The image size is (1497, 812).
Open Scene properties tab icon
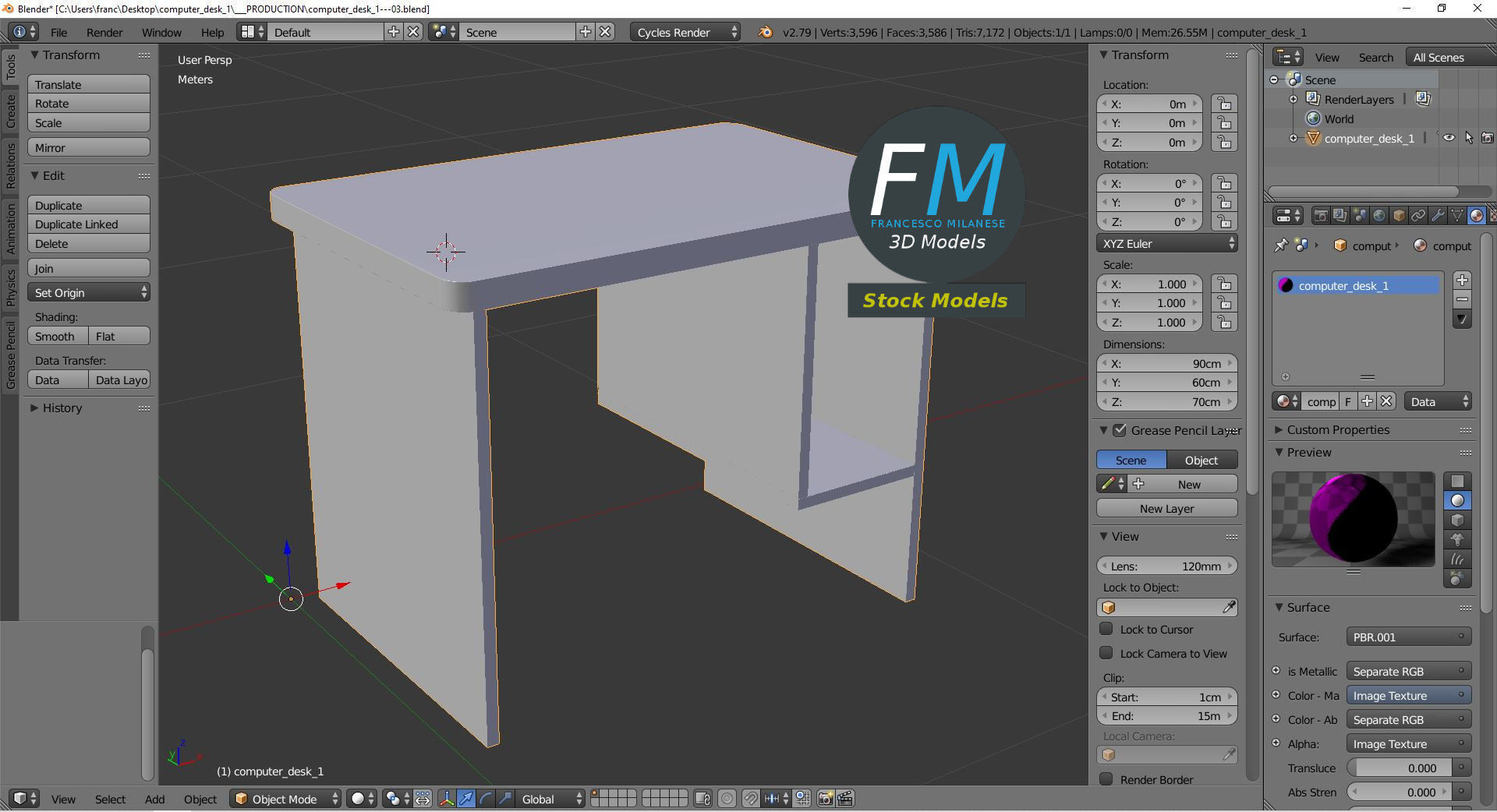[1360, 215]
